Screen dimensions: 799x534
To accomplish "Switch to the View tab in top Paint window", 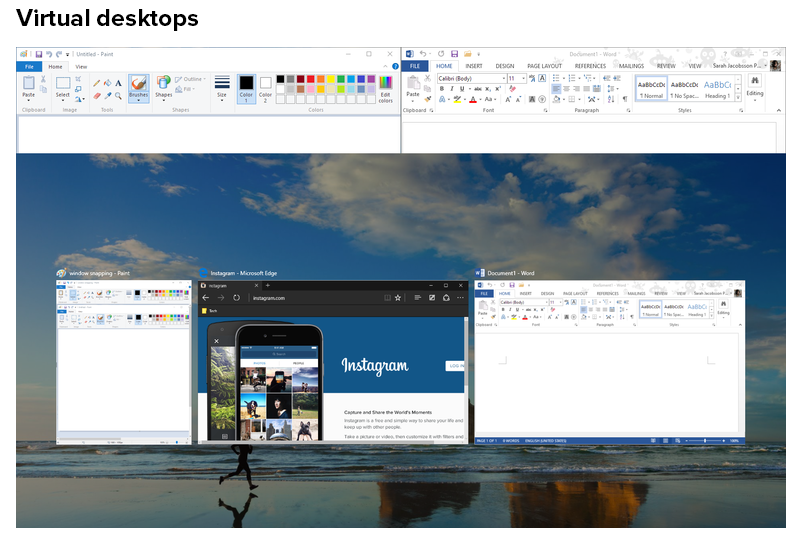I will pyautogui.click(x=81, y=66).
